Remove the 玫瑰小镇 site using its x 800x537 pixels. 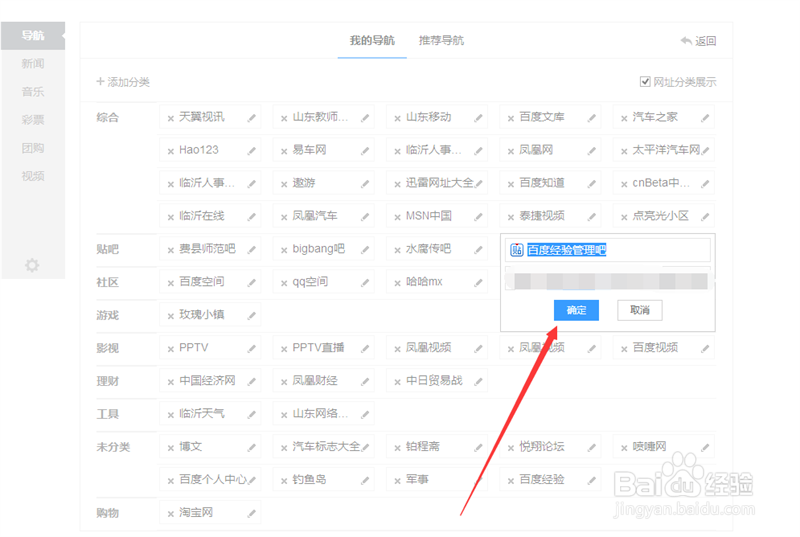(x=171, y=316)
